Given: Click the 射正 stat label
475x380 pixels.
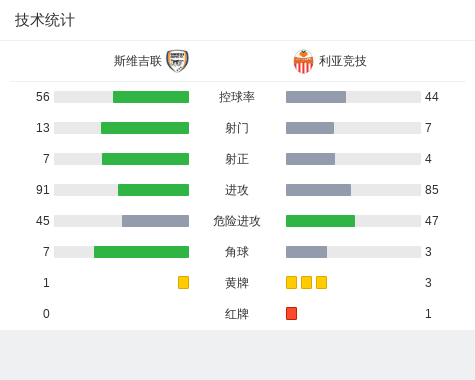Looking at the screenshot, I should 237,159.
